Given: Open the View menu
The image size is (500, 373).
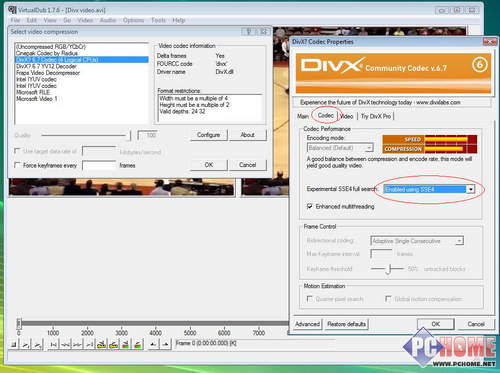Looking at the screenshot, I should [x=50, y=20].
